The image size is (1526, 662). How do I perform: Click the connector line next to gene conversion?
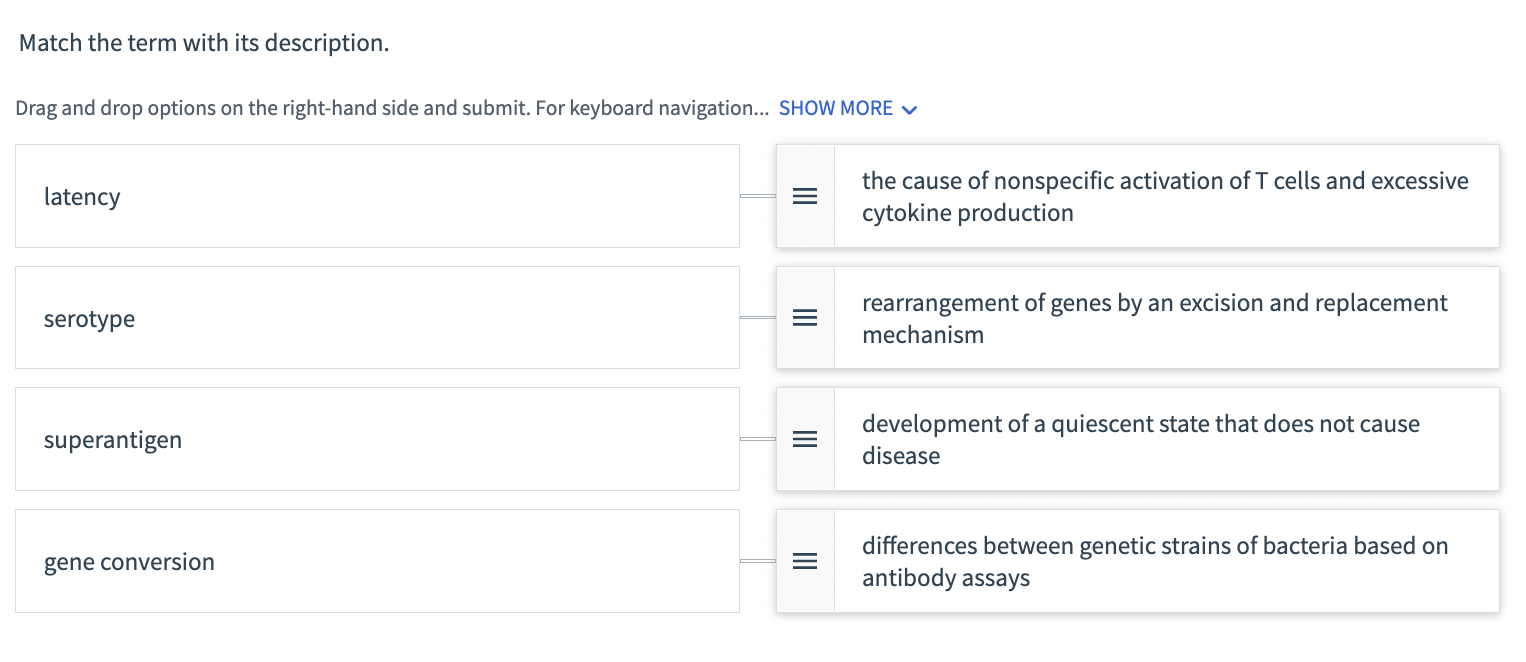tap(758, 561)
